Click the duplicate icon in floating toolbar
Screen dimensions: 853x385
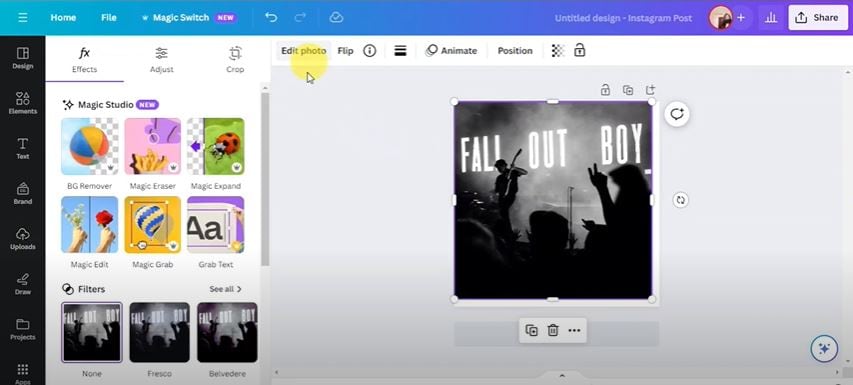[531, 330]
